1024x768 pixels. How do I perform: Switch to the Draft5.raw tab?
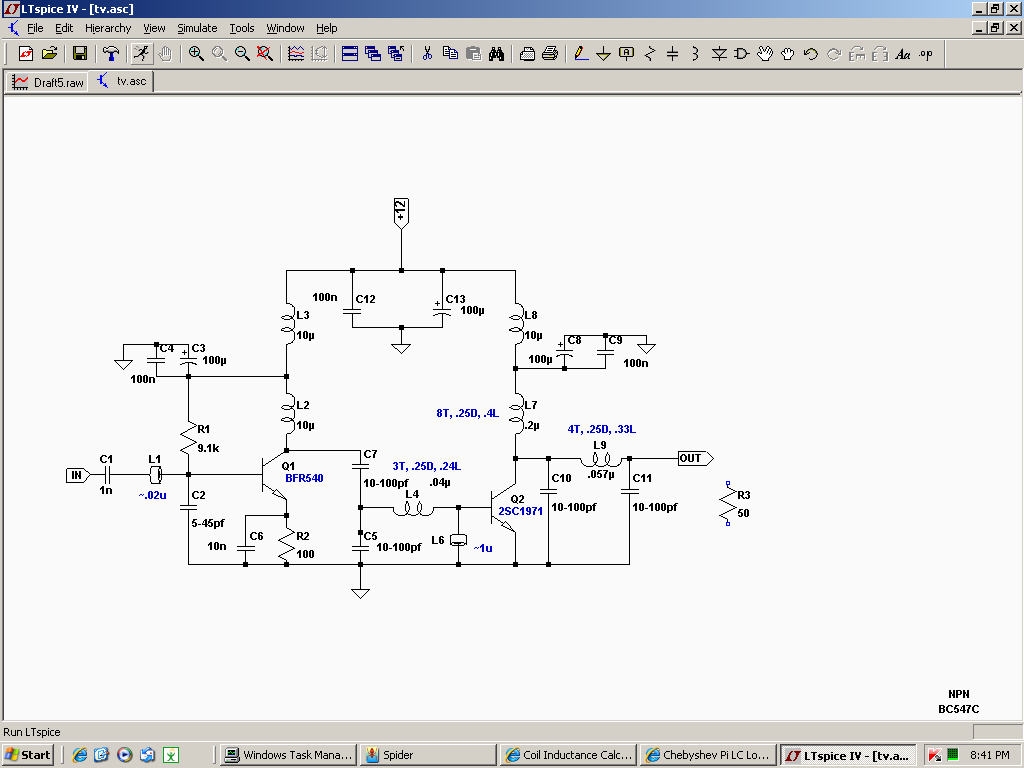pos(48,82)
